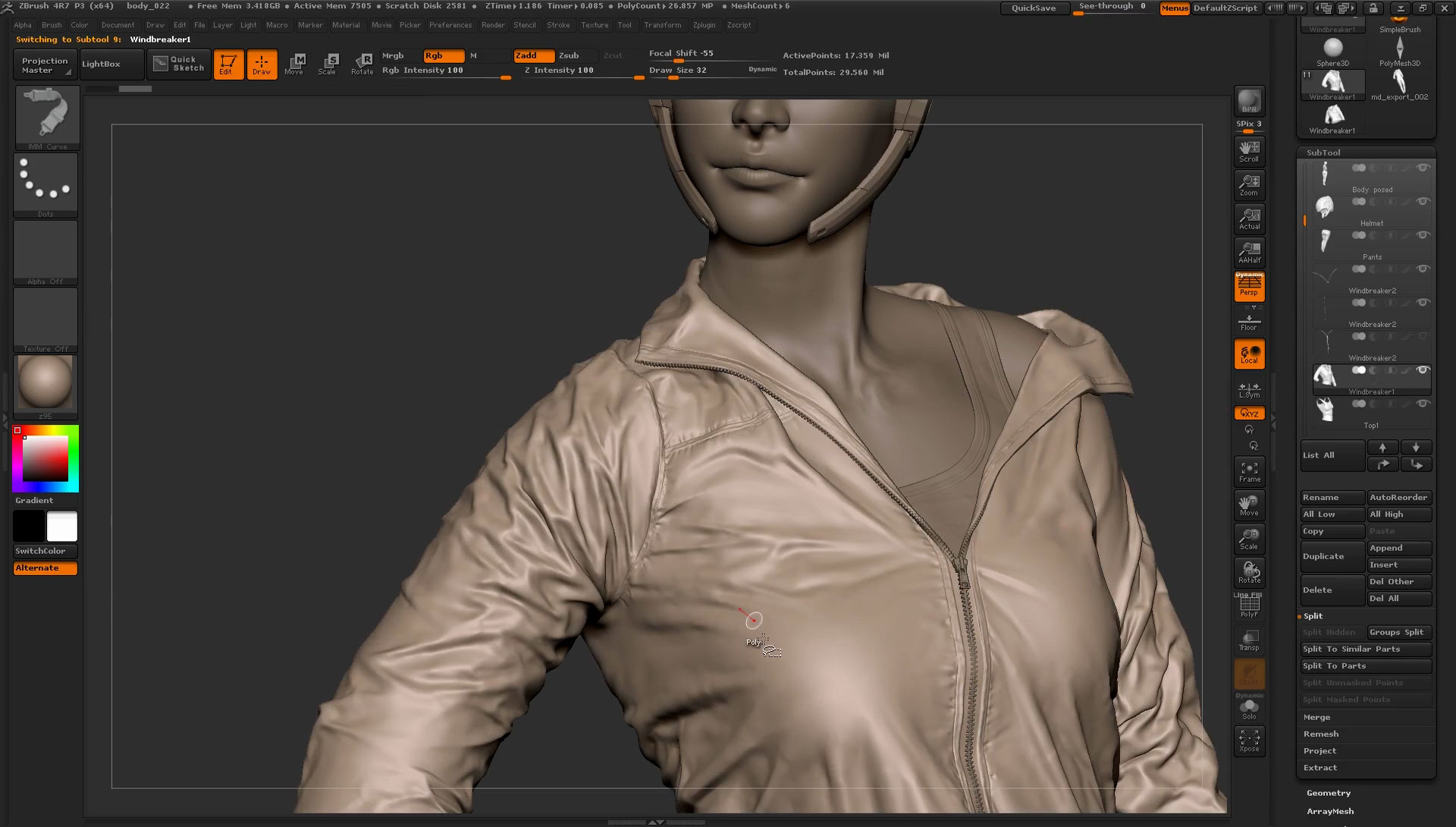This screenshot has width=1456, height=827.
Task: Click the Split To Parts button
Action: [1335, 665]
